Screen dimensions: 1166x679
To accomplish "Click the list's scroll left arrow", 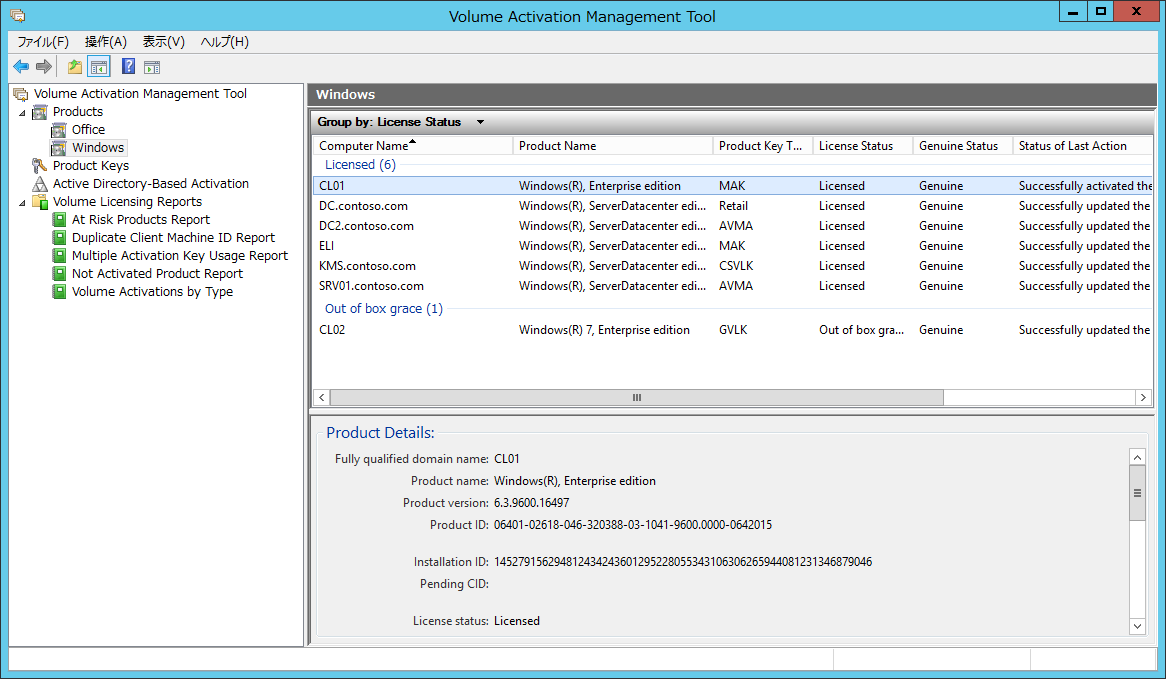I will click(322, 398).
